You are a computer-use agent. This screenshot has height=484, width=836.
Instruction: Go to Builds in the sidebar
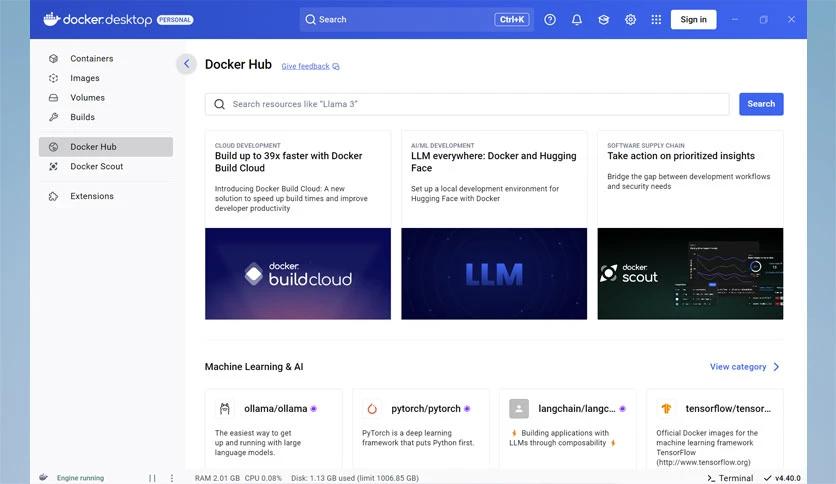point(106,117)
